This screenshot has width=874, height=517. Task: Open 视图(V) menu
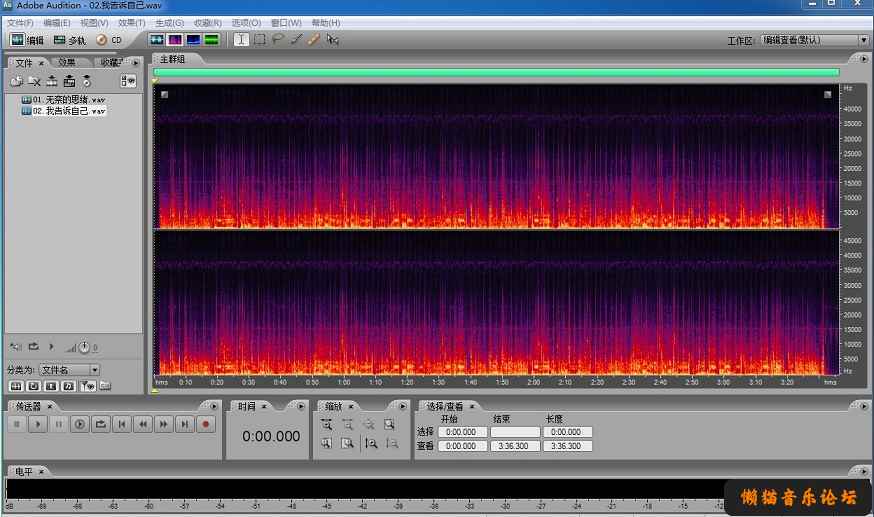[x=94, y=23]
